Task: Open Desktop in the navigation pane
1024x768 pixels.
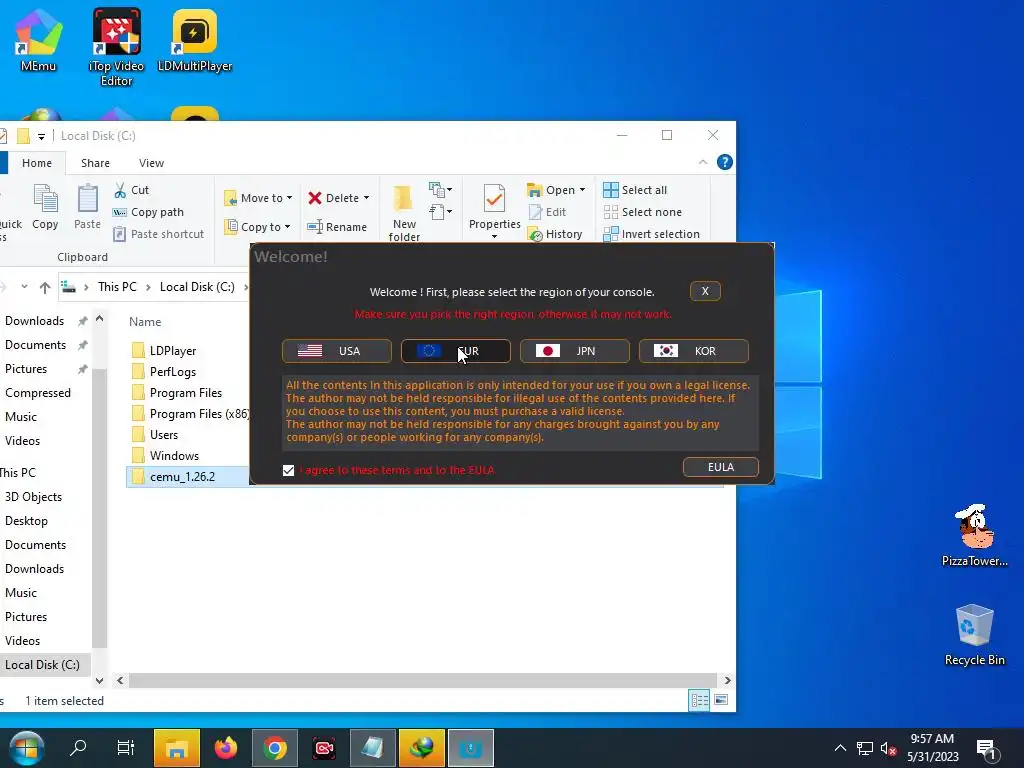Action: tap(26, 520)
